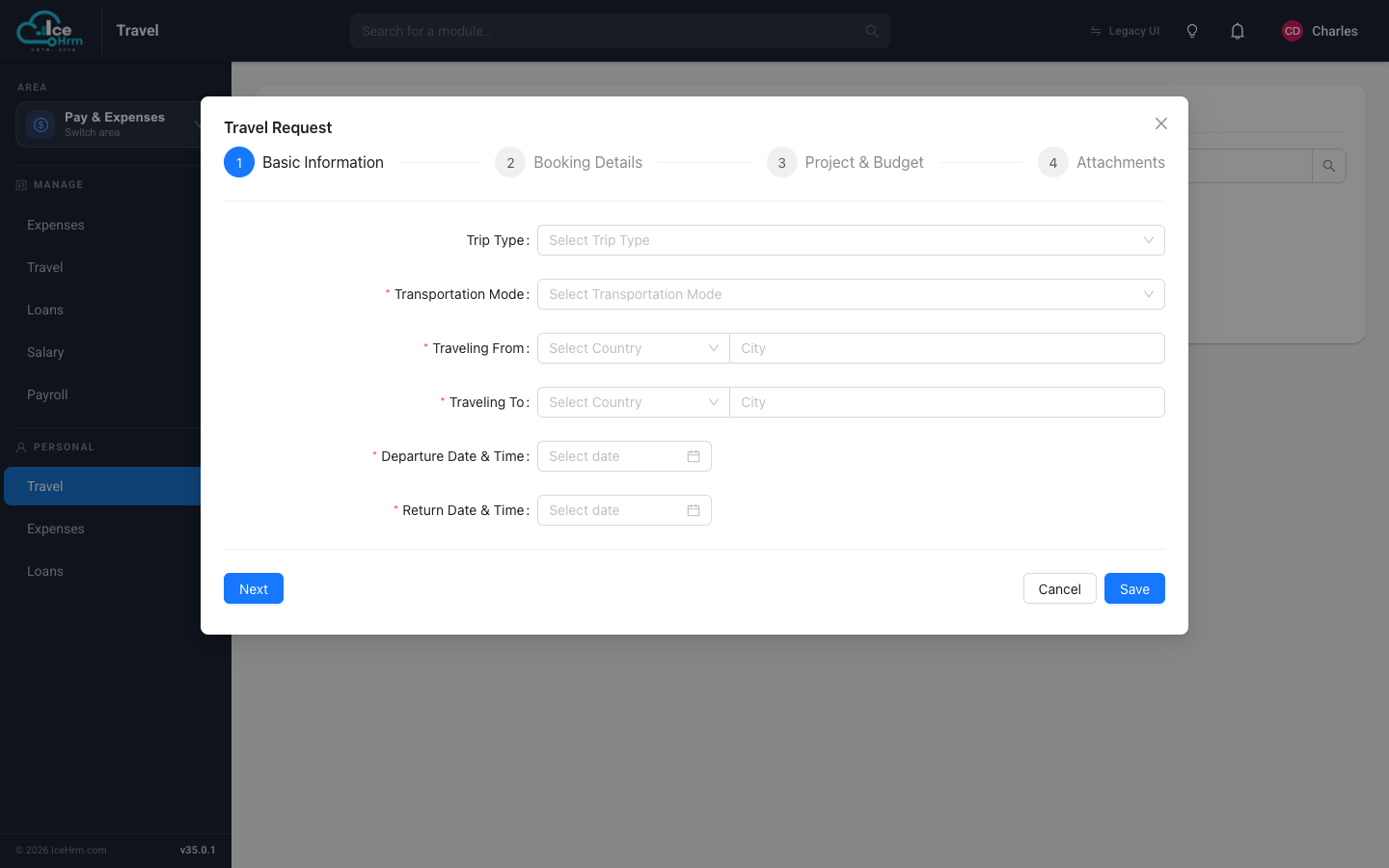This screenshot has width=1389, height=868.
Task: Open the Transportation Mode dropdown
Action: coord(851,294)
